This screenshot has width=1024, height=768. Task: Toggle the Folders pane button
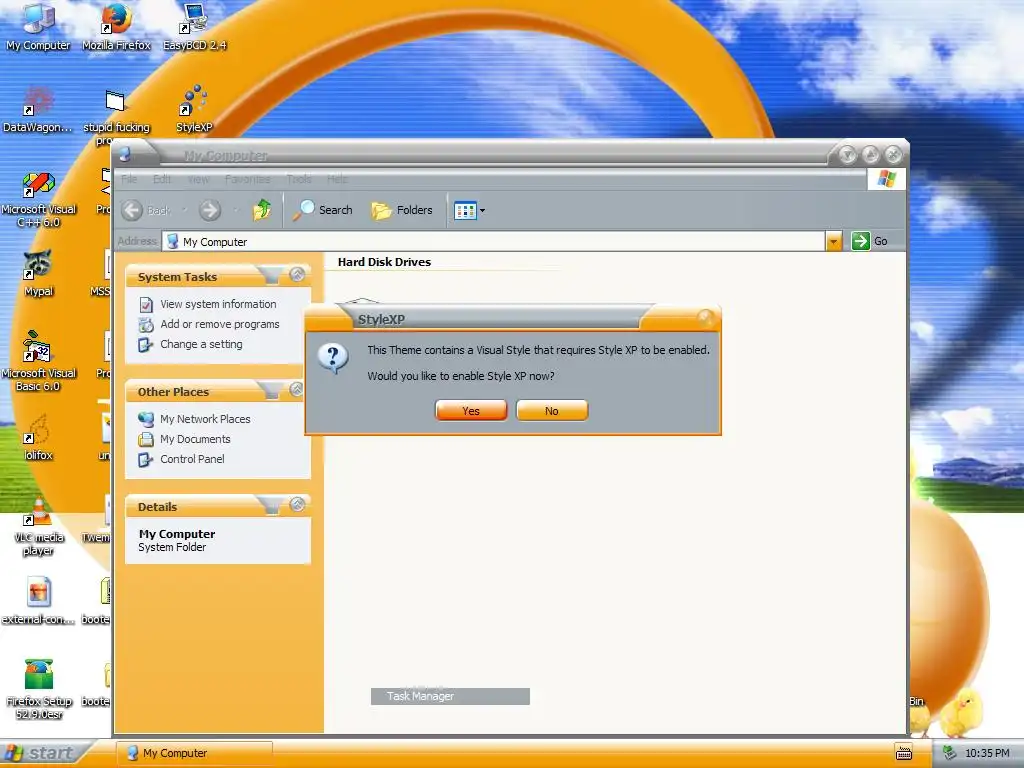click(x=402, y=210)
